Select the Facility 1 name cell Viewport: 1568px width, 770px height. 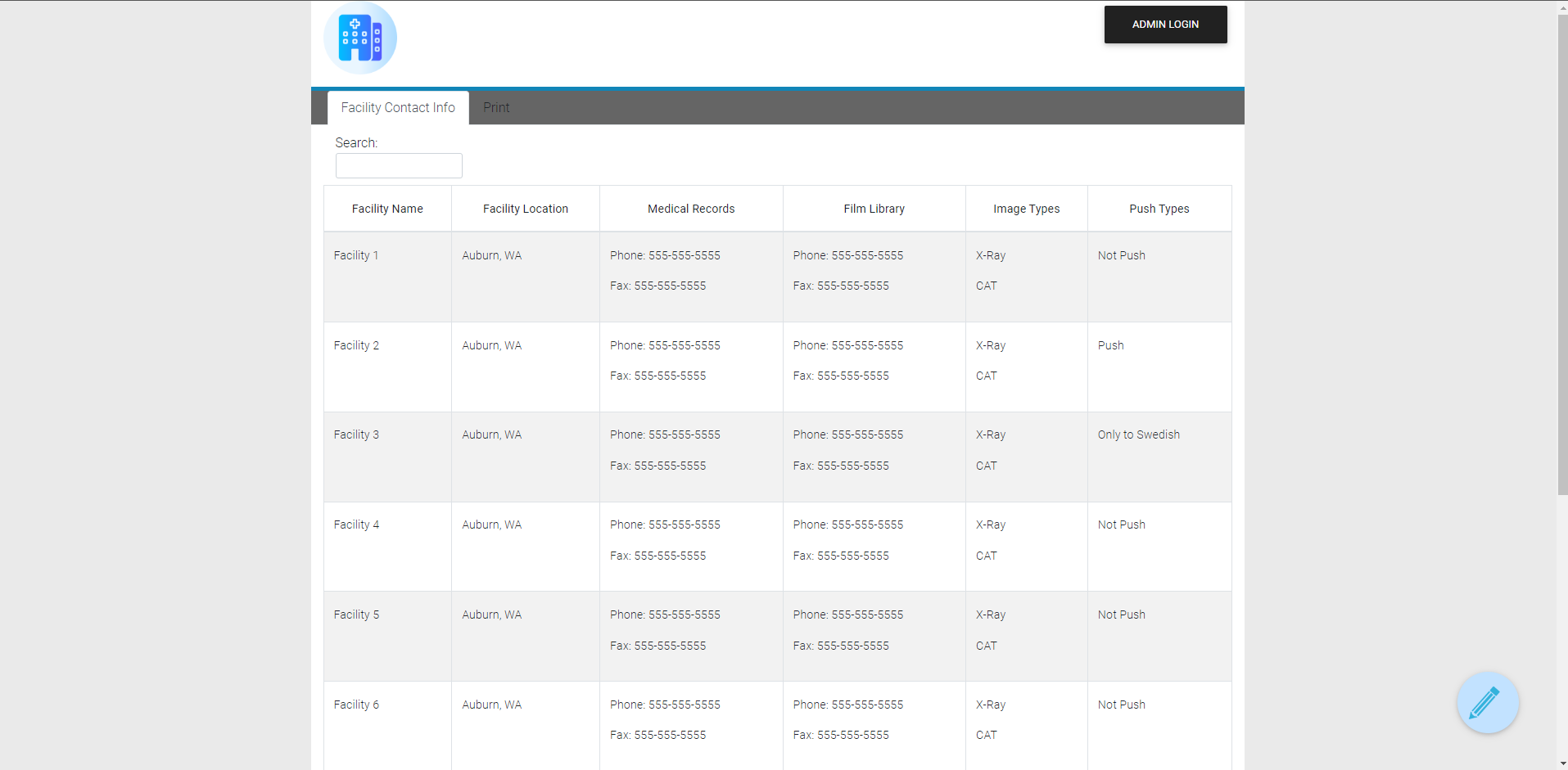[x=356, y=256]
